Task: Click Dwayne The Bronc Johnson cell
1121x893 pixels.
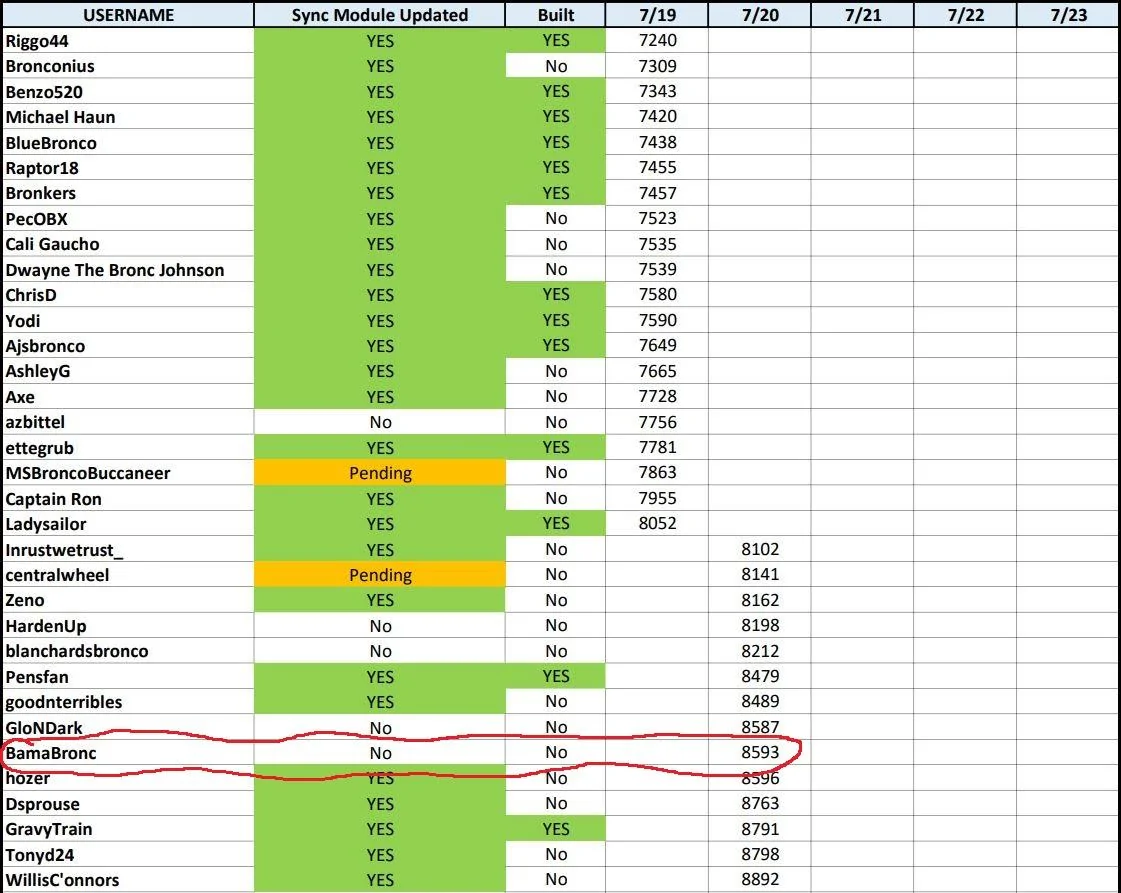Action: [x=128, y=270]
